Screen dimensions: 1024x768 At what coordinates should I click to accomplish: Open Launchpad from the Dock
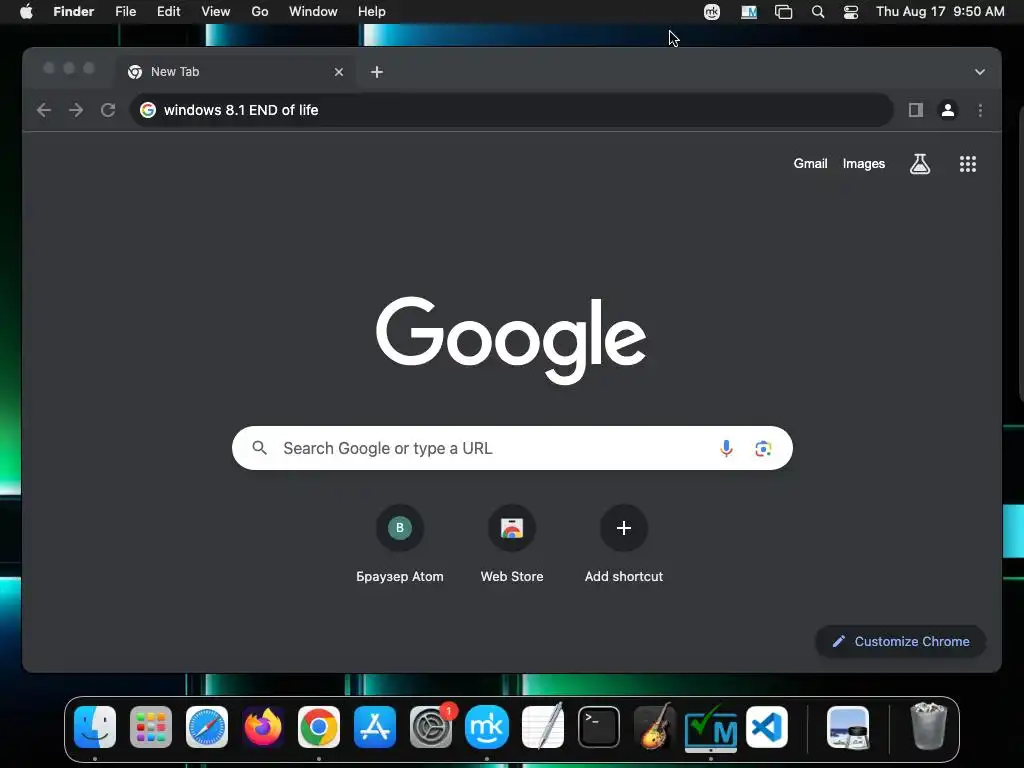[x=151, y=727]
